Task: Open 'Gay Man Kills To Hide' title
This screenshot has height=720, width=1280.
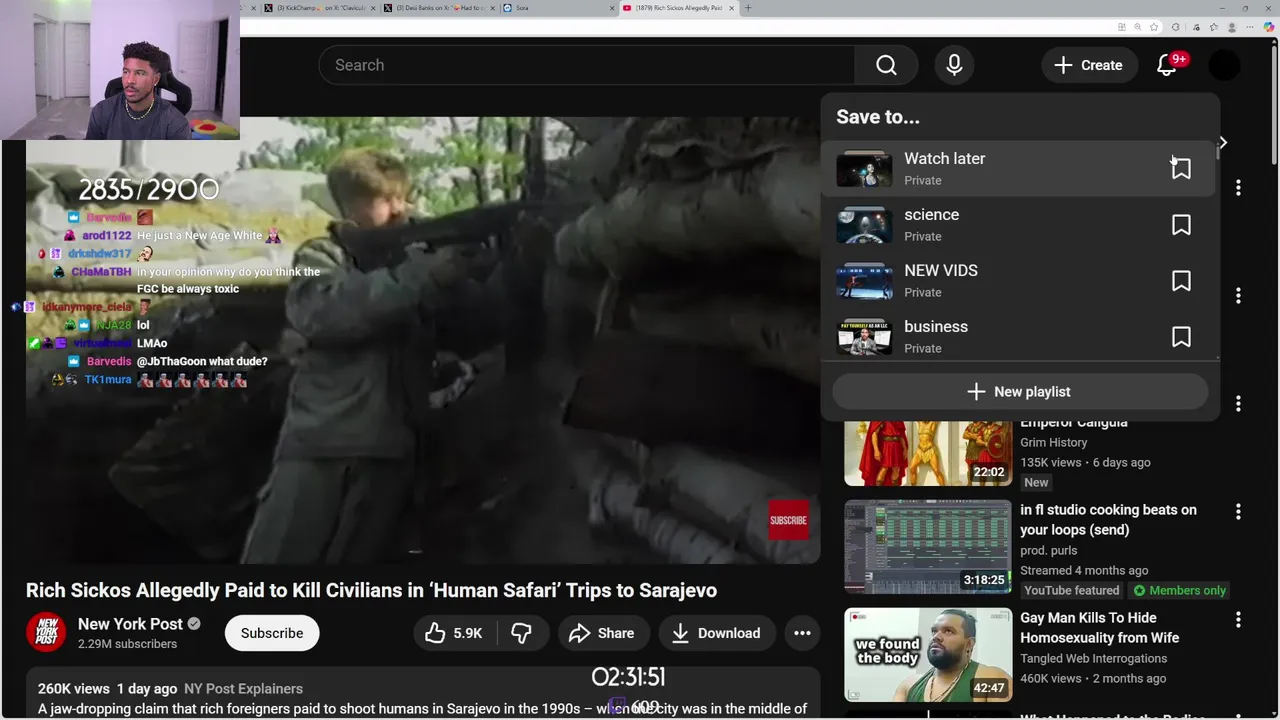Action: click(x=1100, y=628)
